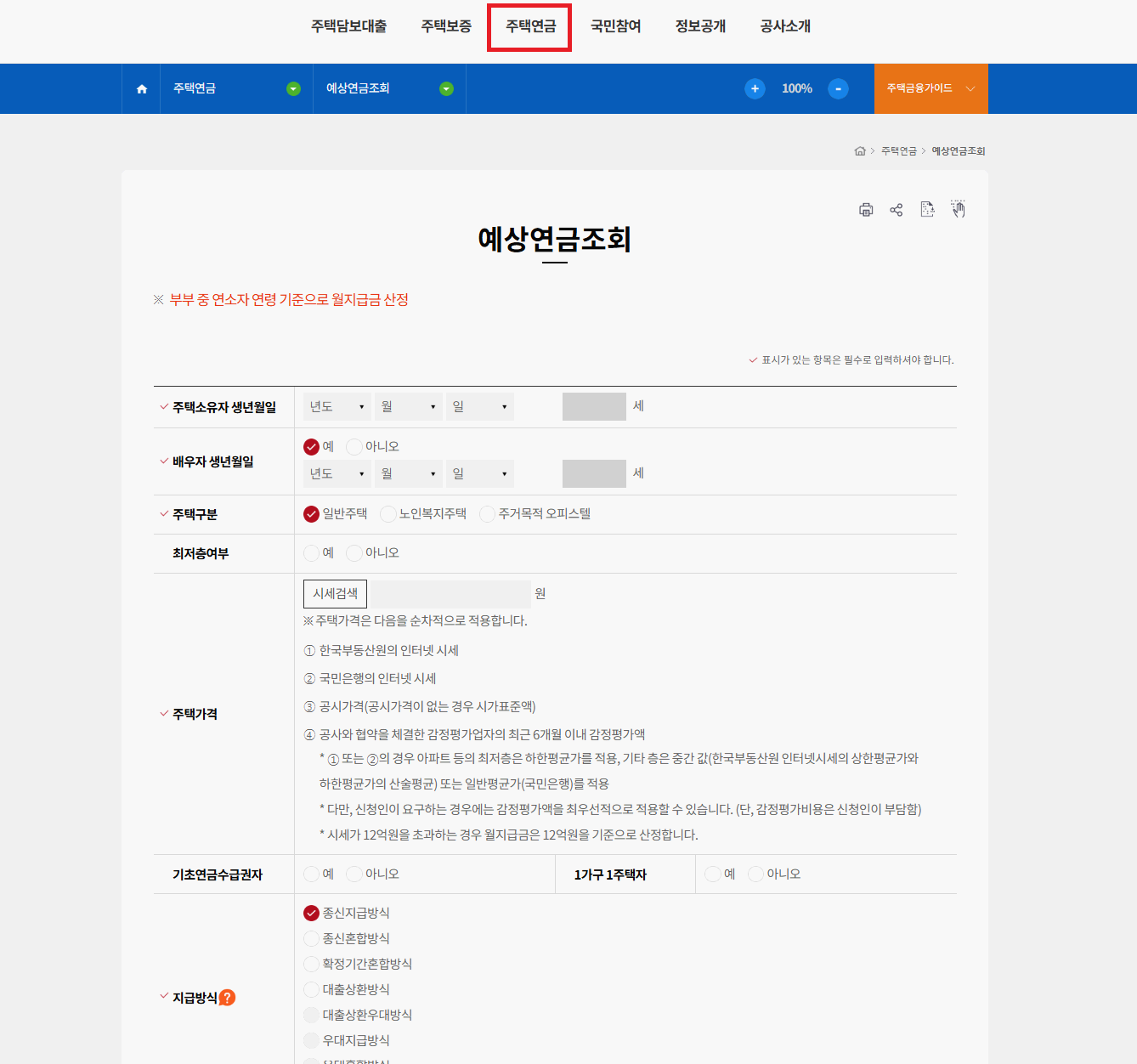Zoom out with the minus icon
The height and width of the screenshot is (1064, 1137).
838,88
